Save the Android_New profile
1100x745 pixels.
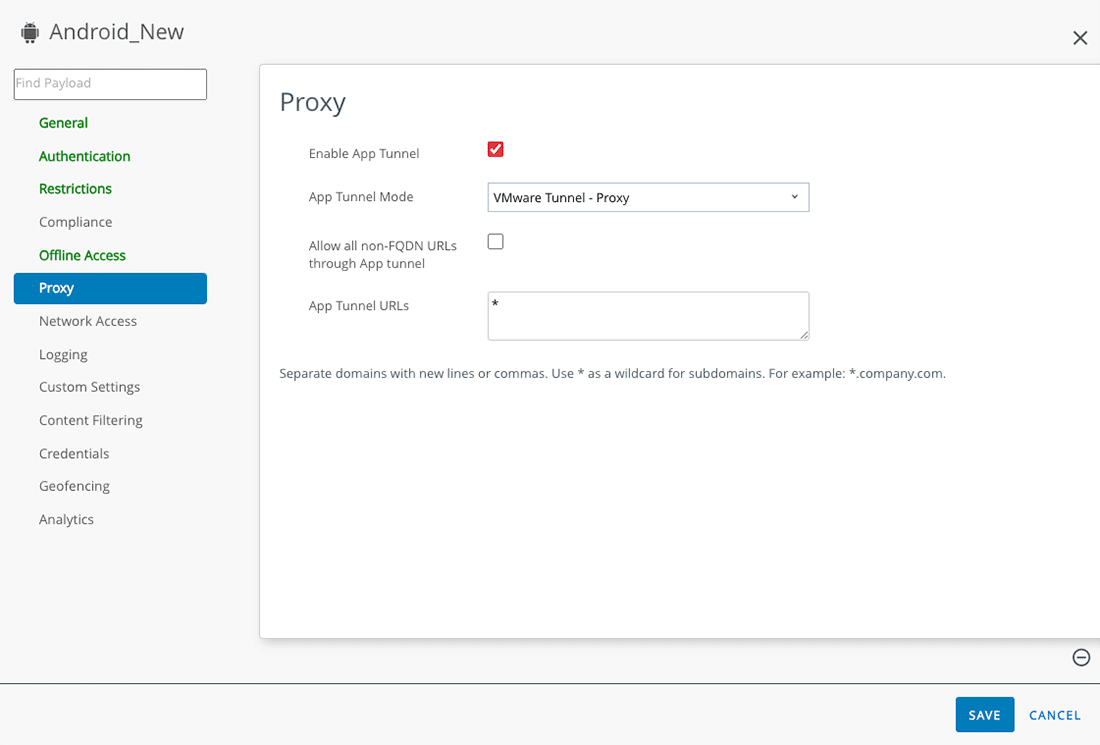click(984, 714)
